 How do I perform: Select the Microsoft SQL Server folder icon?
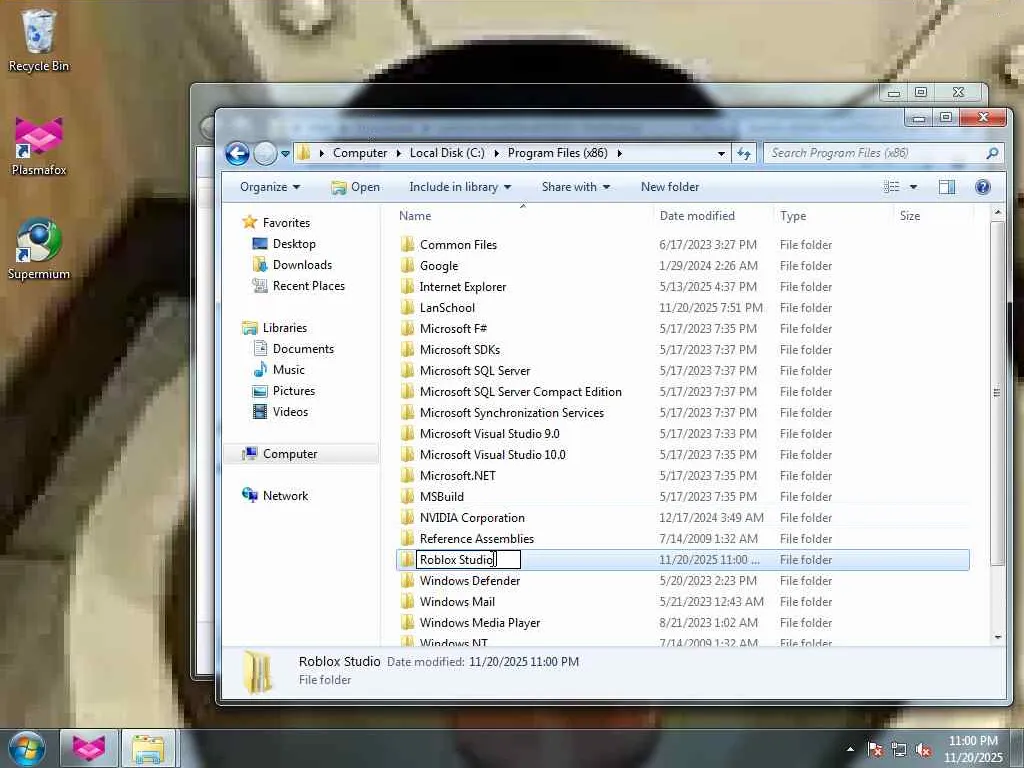click(x=408, y=370)
